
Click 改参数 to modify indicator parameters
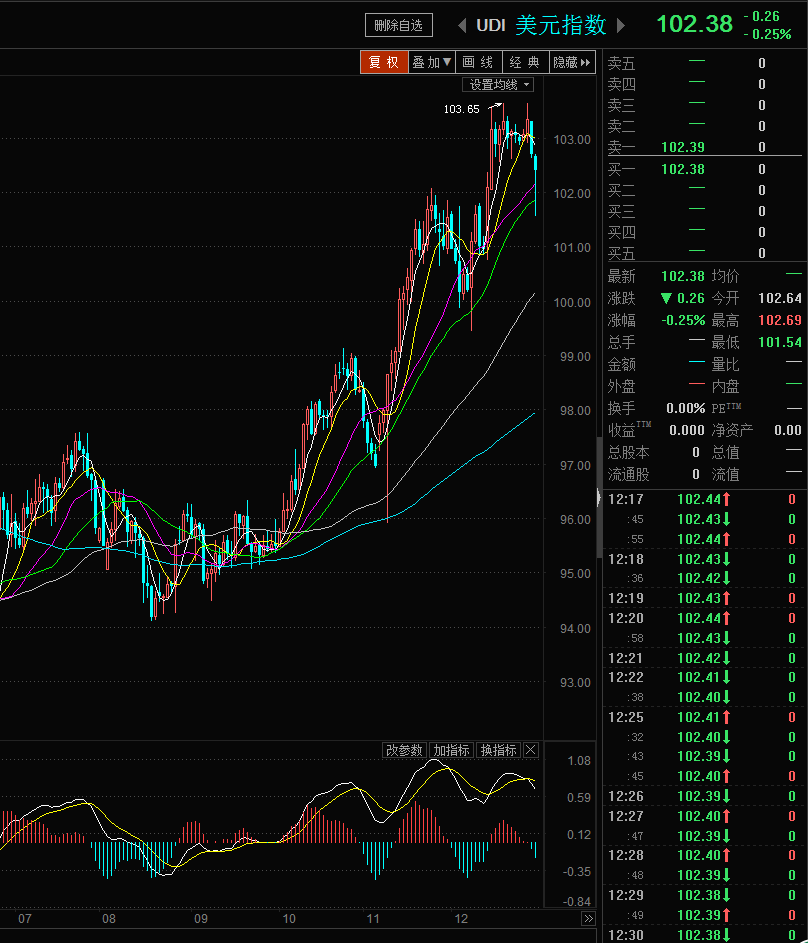405,750
